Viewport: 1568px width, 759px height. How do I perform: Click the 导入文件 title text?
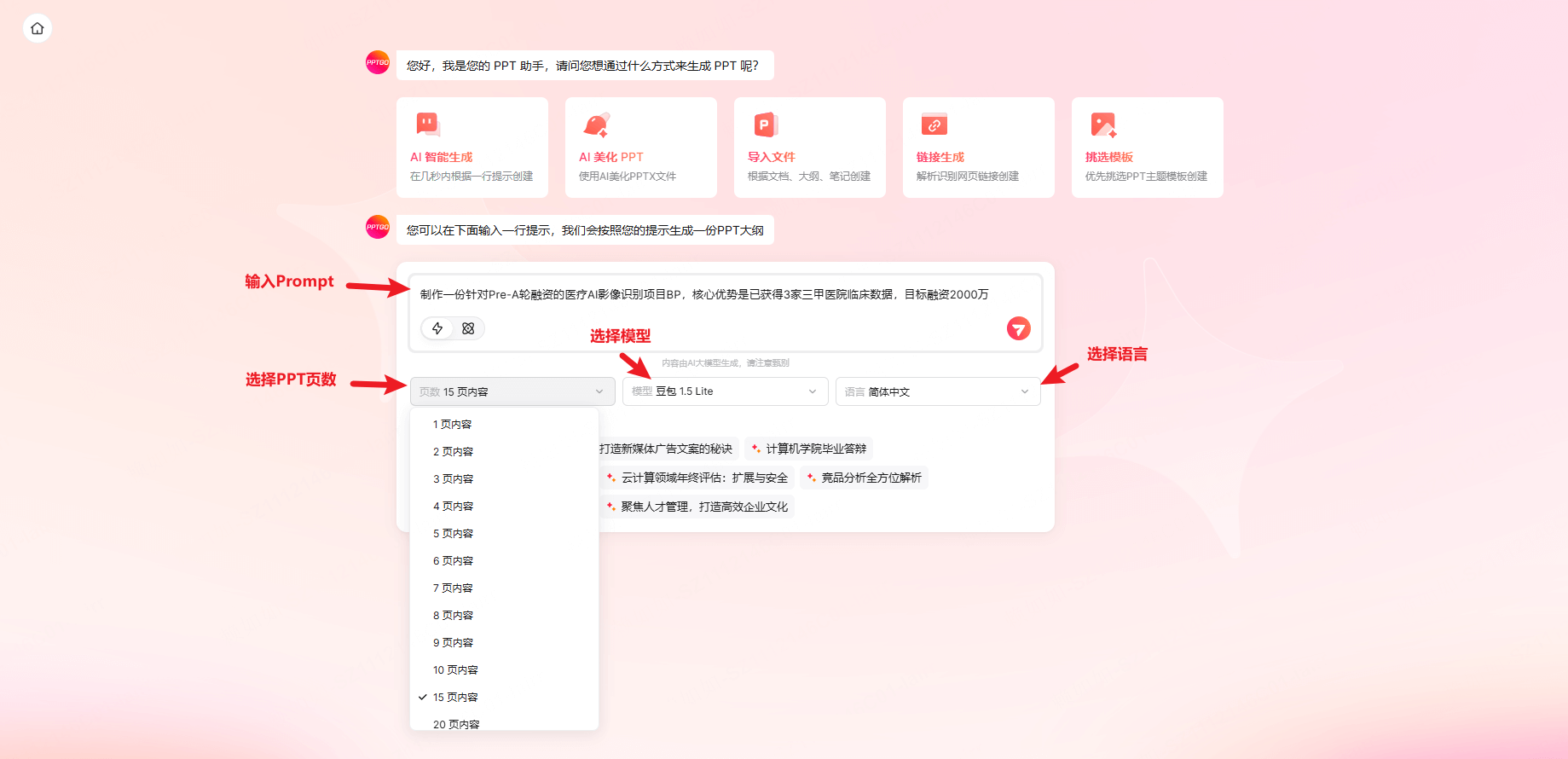click(772, 157)
